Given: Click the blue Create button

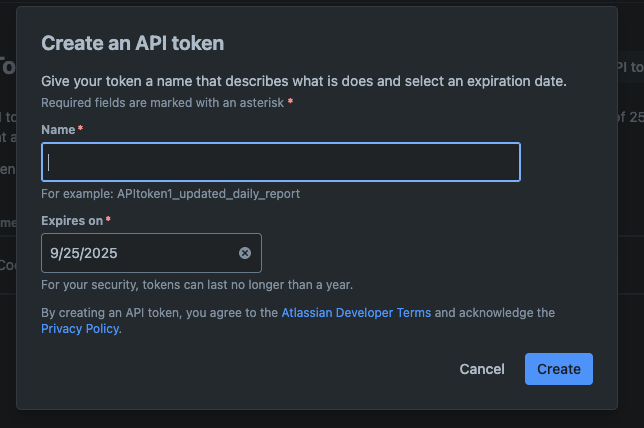Looking at the screenshot, I should 558,369.
